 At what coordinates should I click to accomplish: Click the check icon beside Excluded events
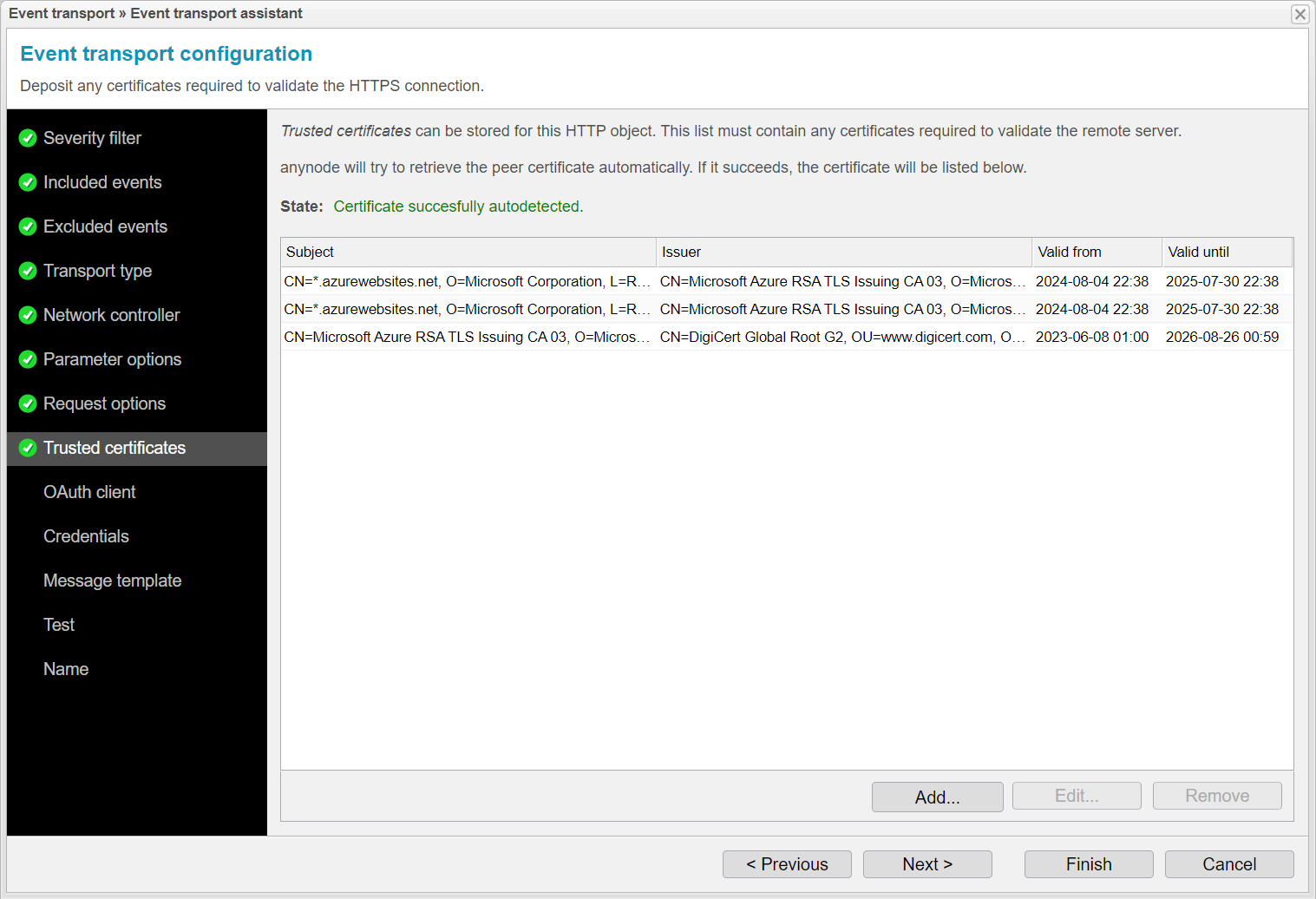[27, 226]
